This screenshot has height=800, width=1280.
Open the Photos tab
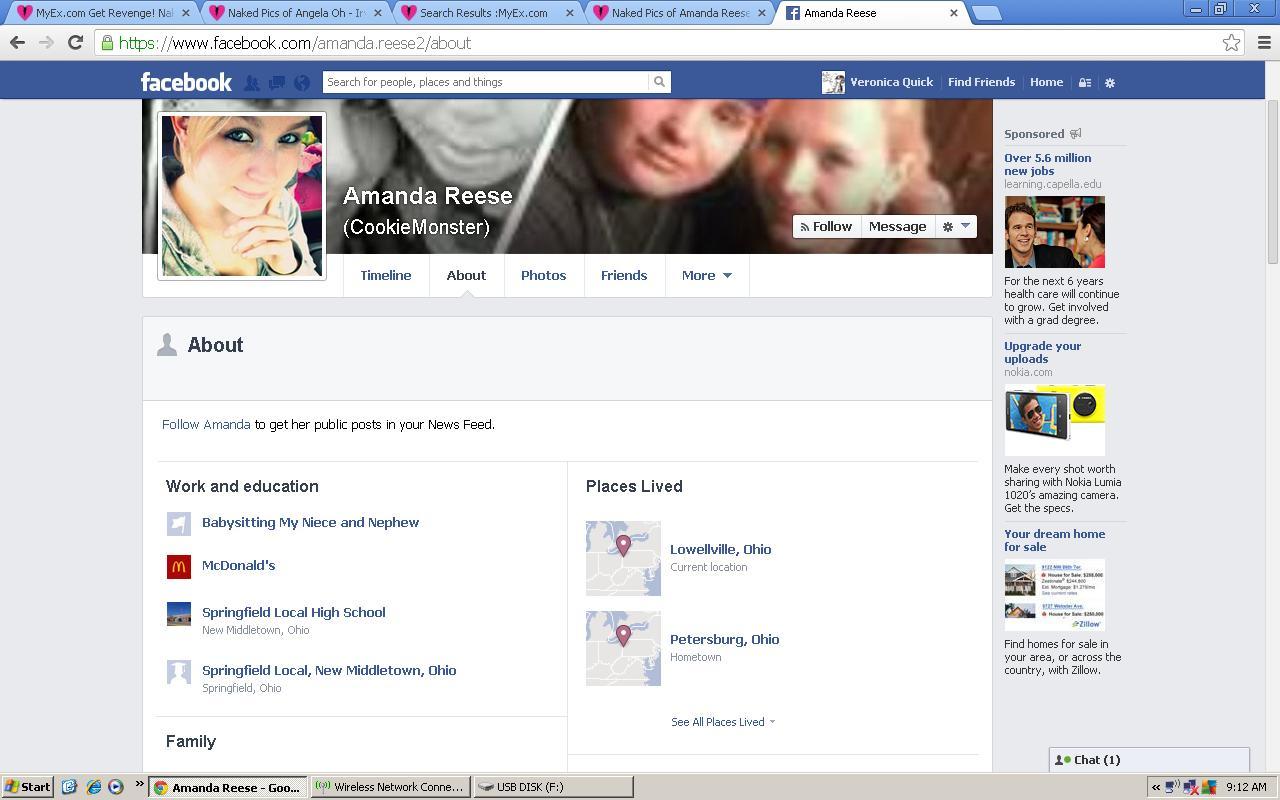[x=543, y=275]
